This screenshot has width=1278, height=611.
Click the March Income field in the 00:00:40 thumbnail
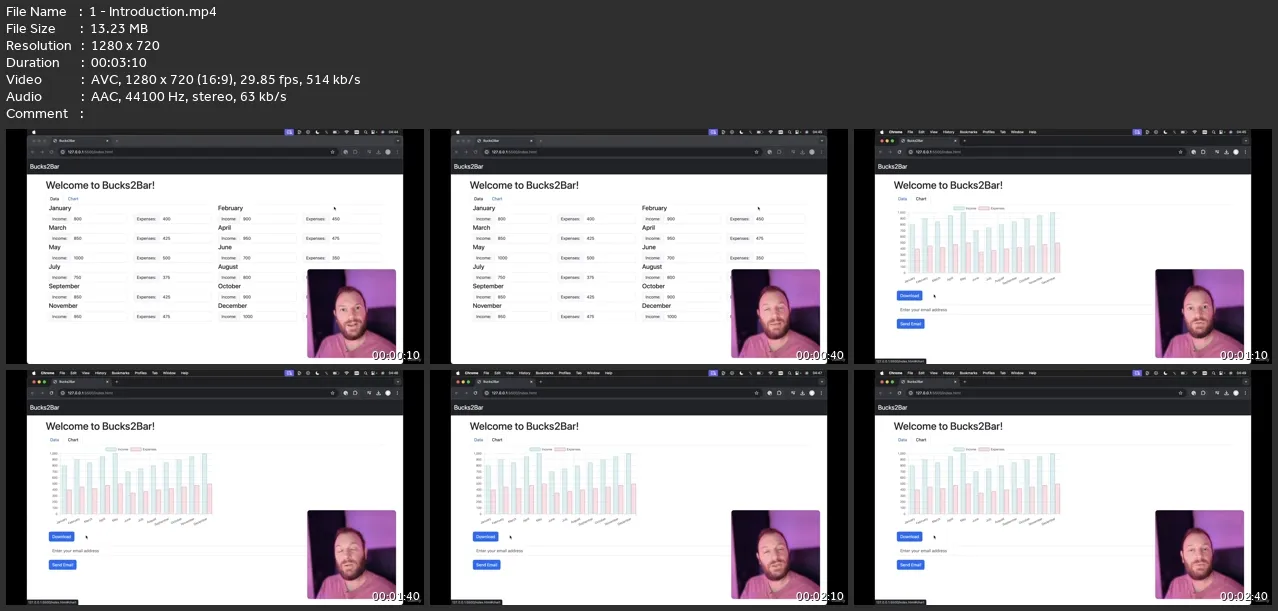click(523, 238)
